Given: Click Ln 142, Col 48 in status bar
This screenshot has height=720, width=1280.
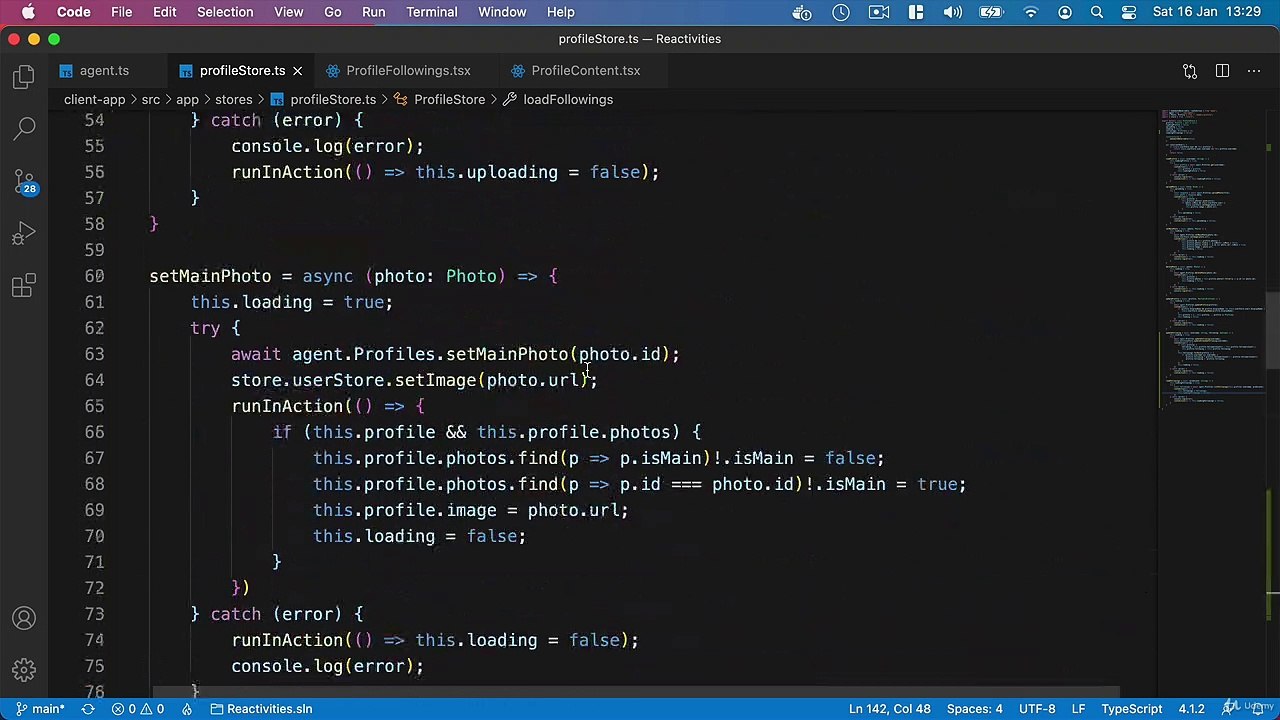Looking at the screenshot, I should pyautogui.click(x=889, y=709).
